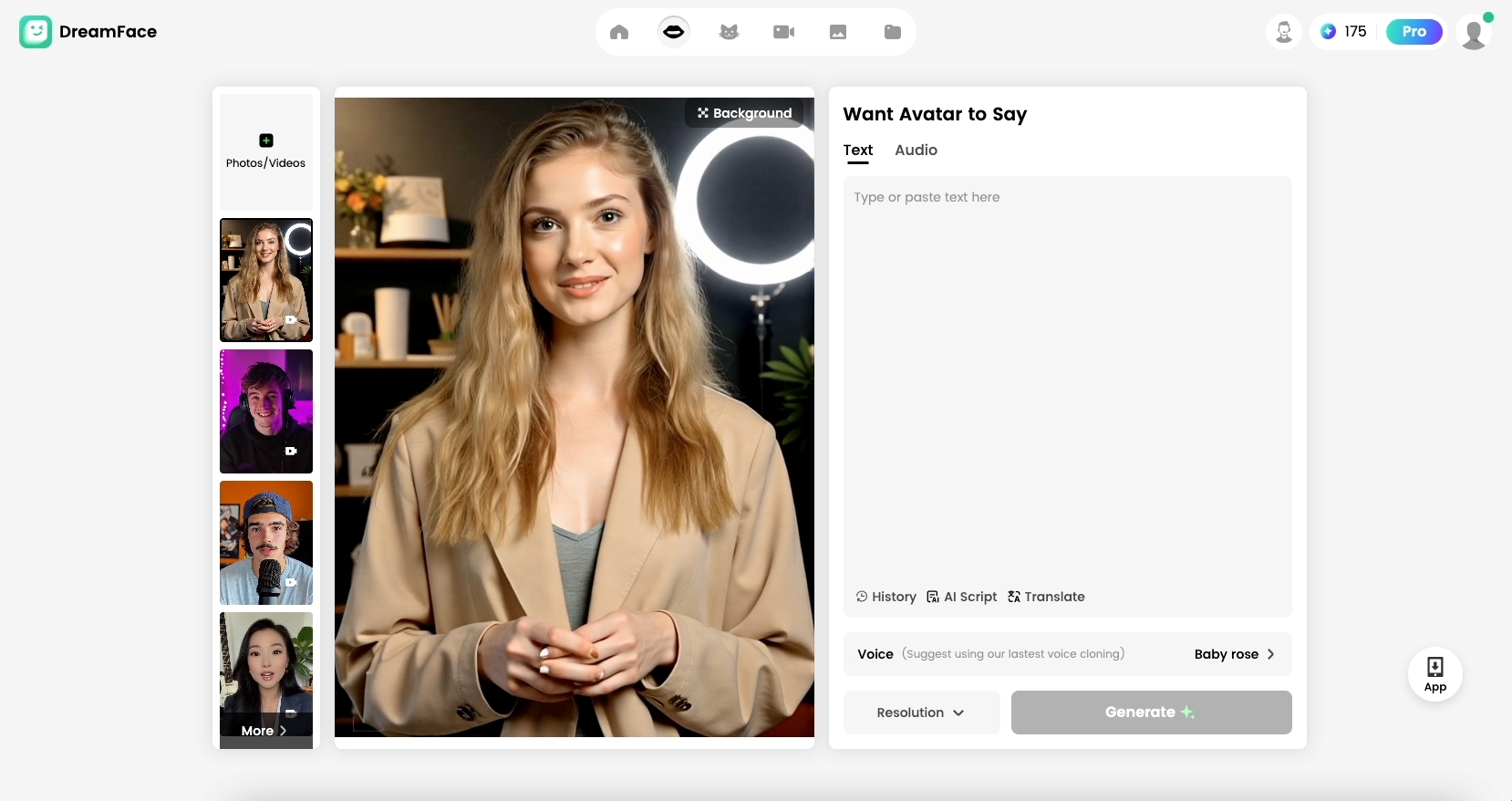Click the customer support agent icon
The image size is (1512, 801).
point(1284,32)
